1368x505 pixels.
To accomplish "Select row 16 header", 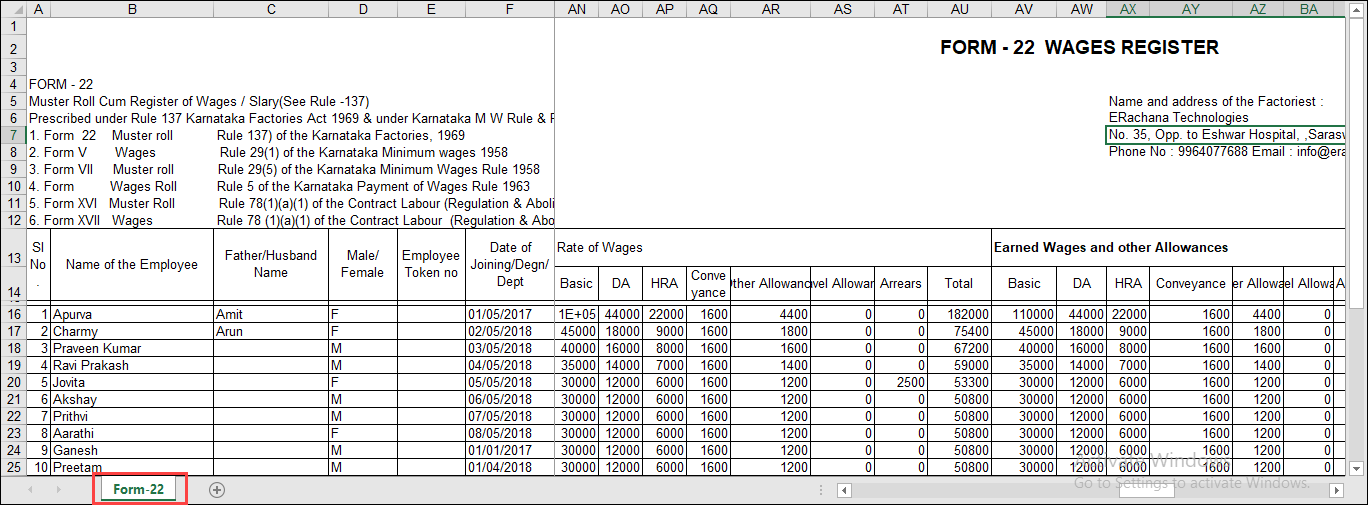I will point(13,314).
